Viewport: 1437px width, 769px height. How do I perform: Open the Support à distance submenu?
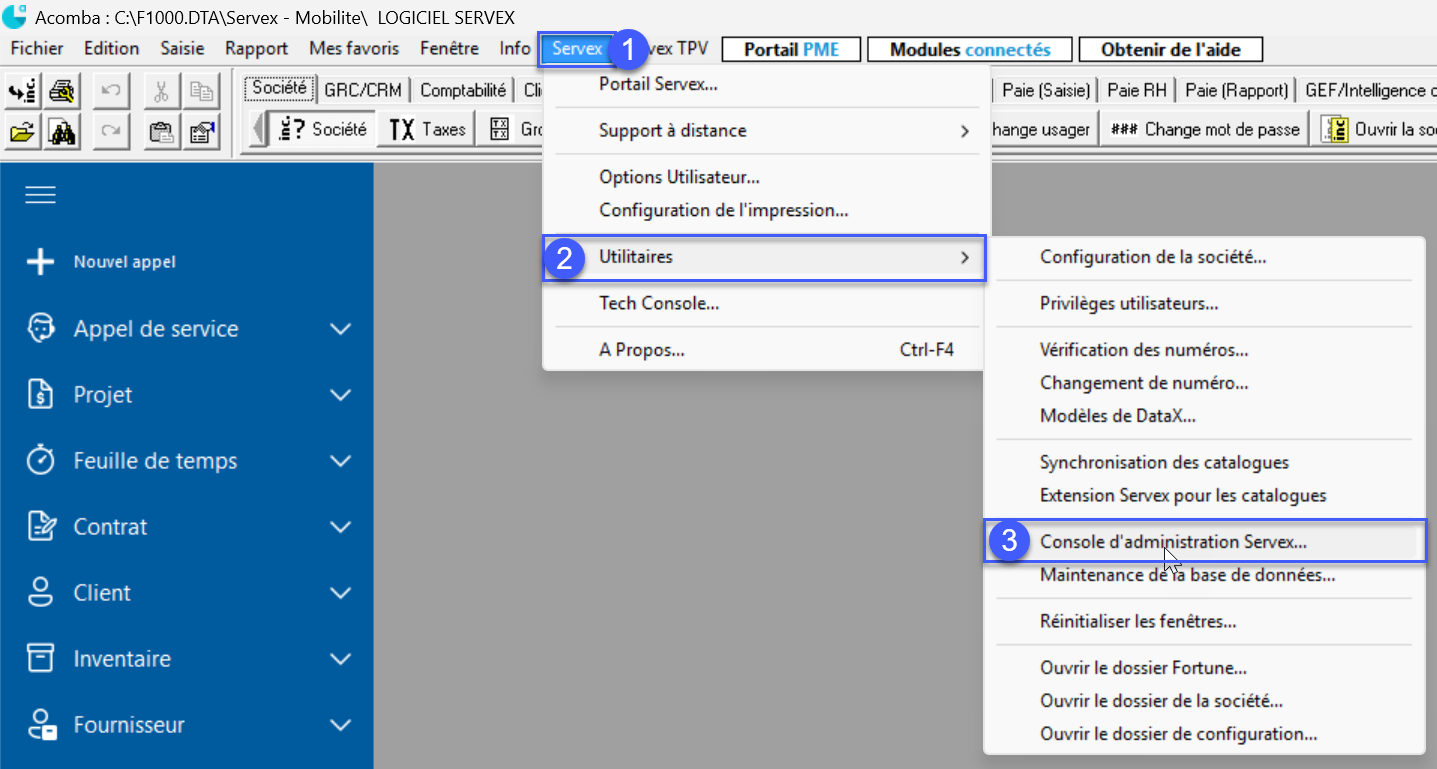(766, 131)
